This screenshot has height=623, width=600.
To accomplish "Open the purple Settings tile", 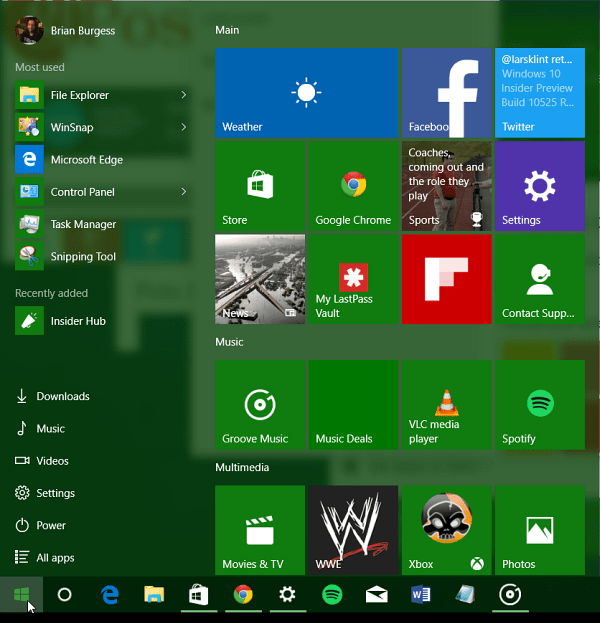I will coord(540,186).
